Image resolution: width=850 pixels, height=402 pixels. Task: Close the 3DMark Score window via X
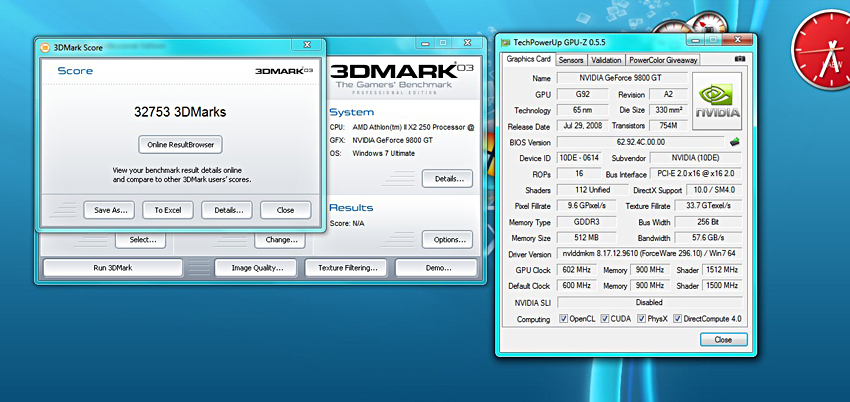point(307,44)
